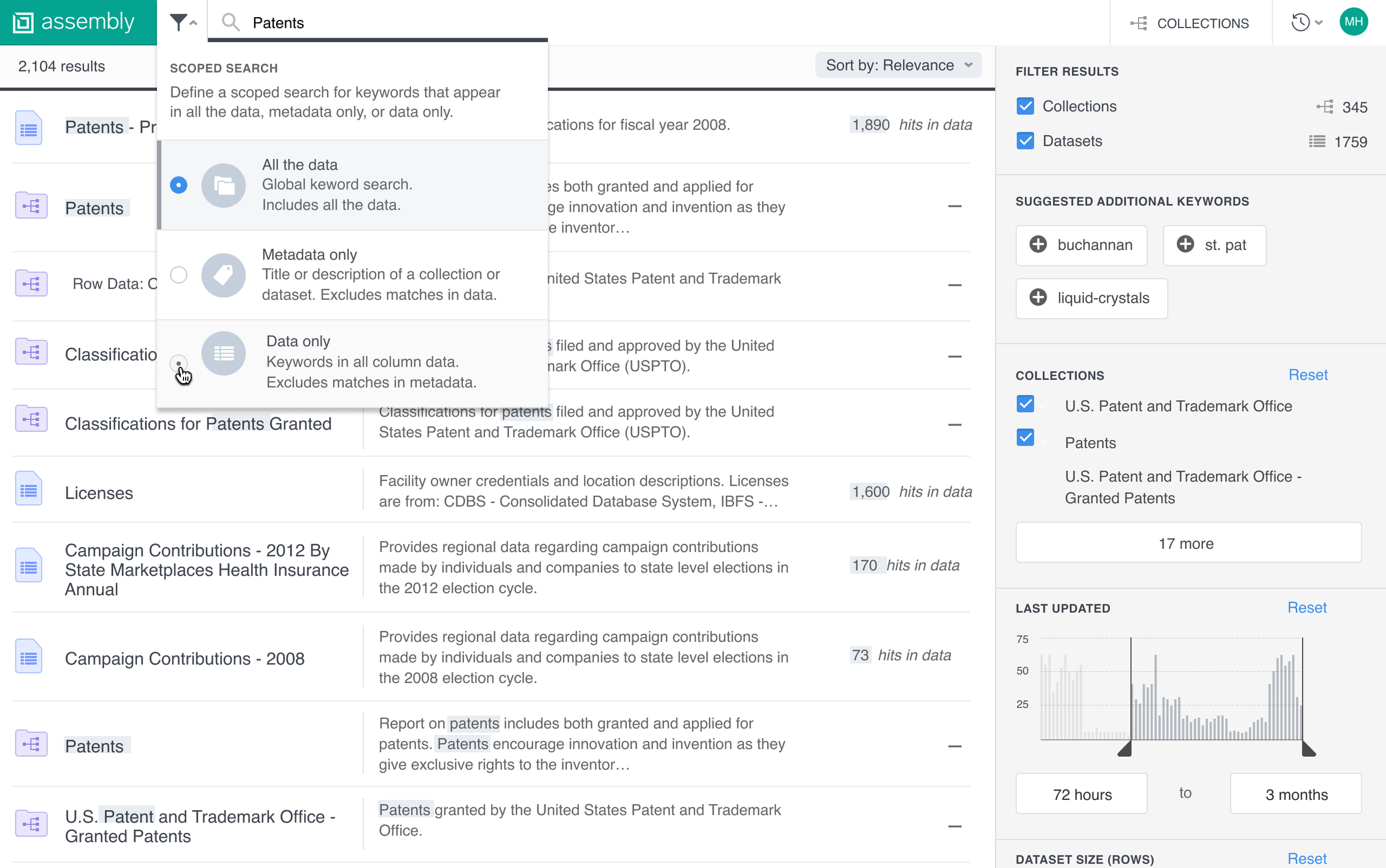Screen dimensions: 1386x868
Task: Uncheck the Datasets filter checkbox
Action: coord(1025,141)
